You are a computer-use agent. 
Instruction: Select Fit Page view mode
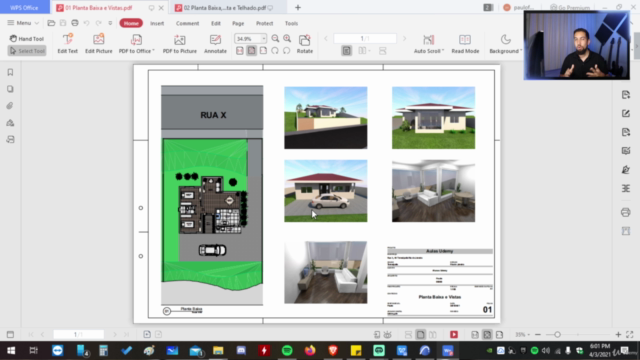251,51
